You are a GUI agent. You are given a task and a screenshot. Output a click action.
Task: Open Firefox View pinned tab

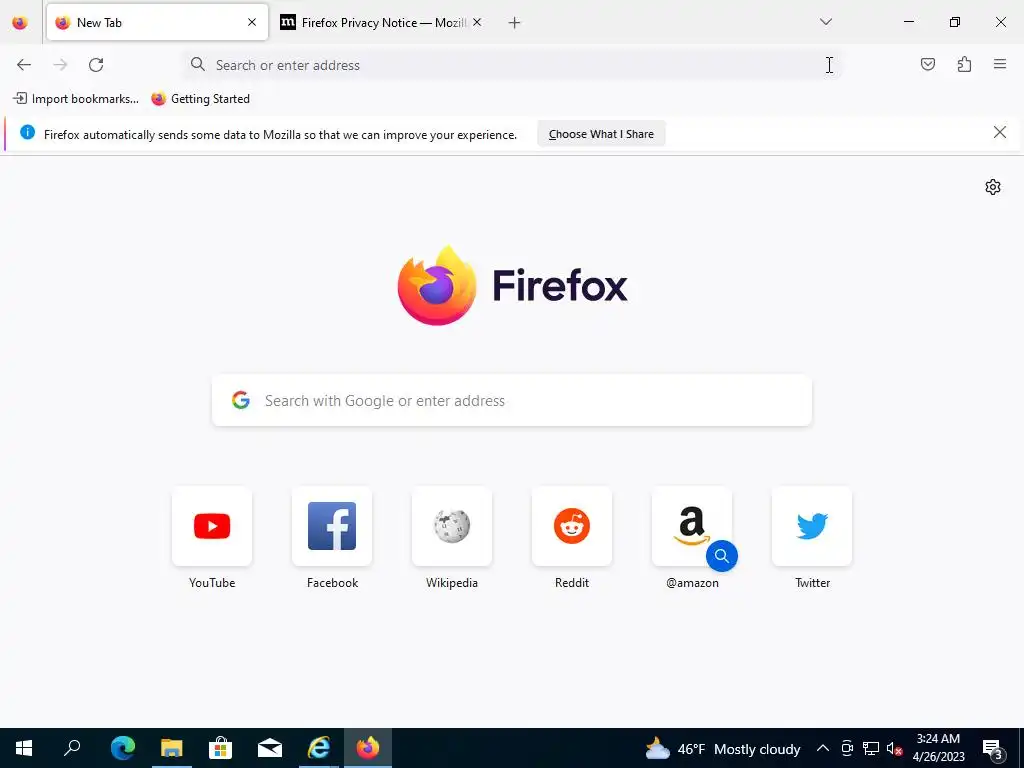20,23
